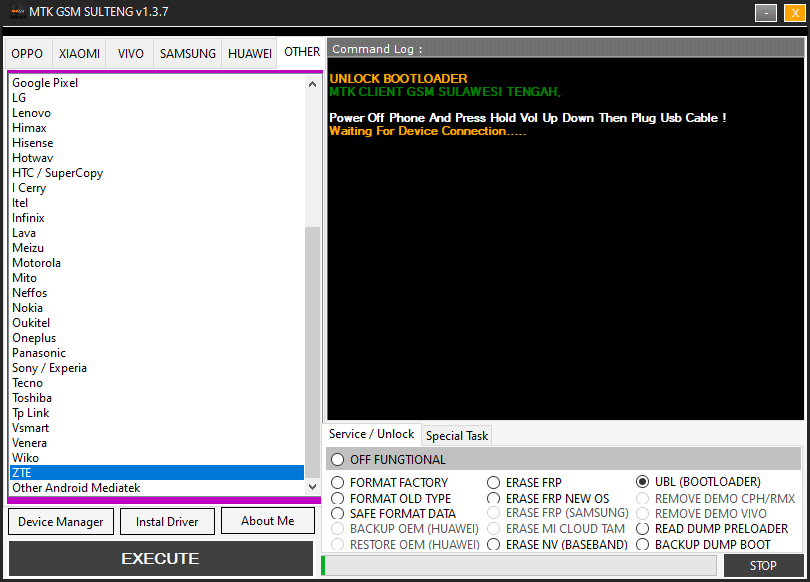Switch to the XIAOMI brand tab
The height and width of the screenshot is (582, 810).
coord(79,54)
